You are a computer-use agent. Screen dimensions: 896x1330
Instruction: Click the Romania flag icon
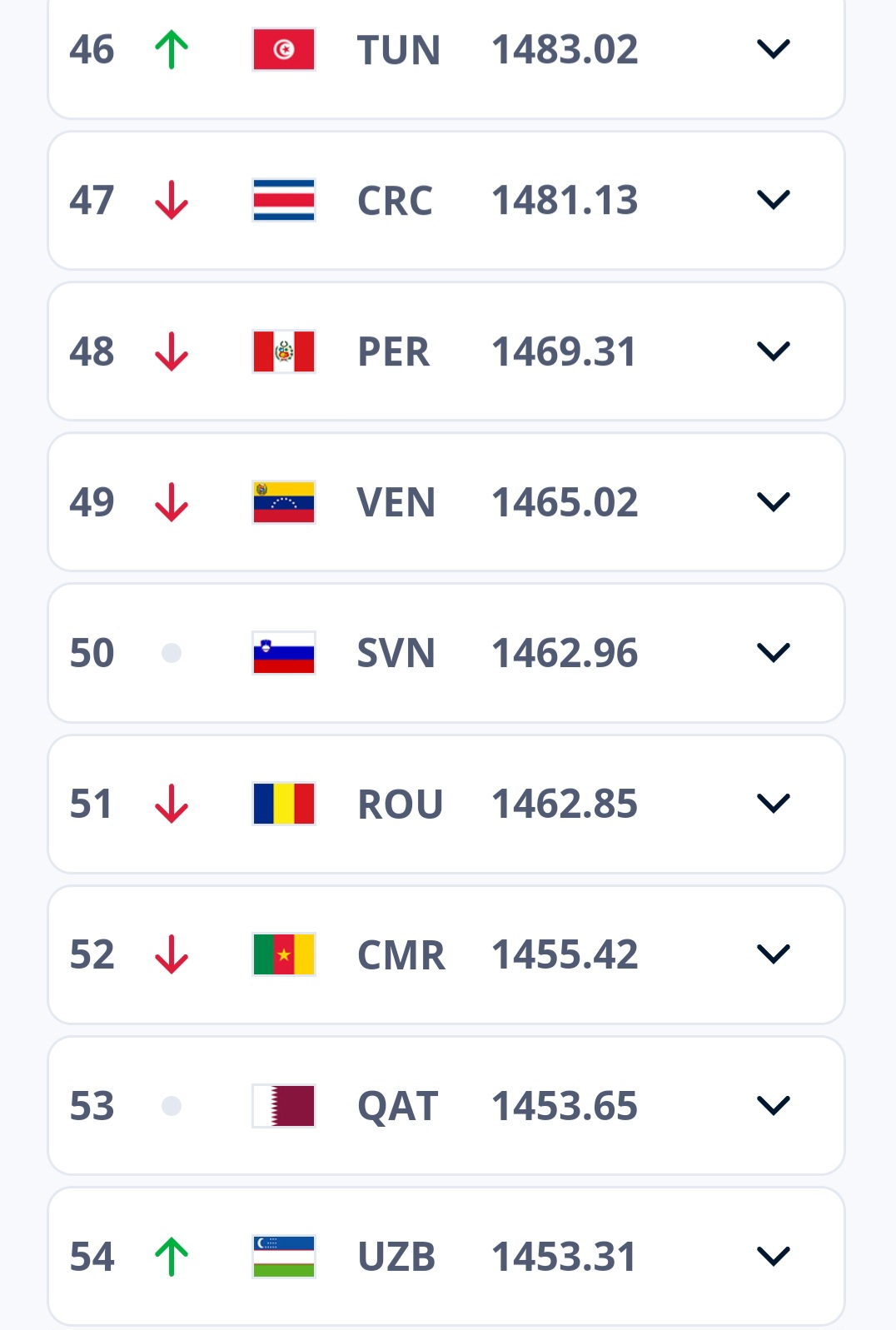[x=284, y=804]
